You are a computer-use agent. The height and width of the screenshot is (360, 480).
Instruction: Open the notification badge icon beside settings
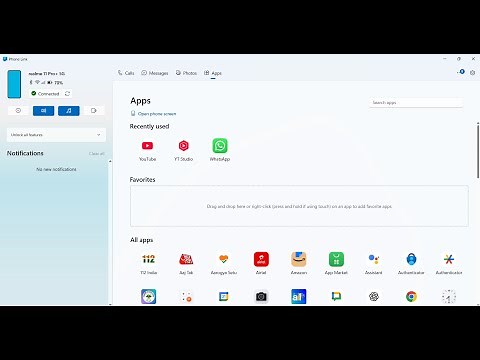[x=461, y=72]
